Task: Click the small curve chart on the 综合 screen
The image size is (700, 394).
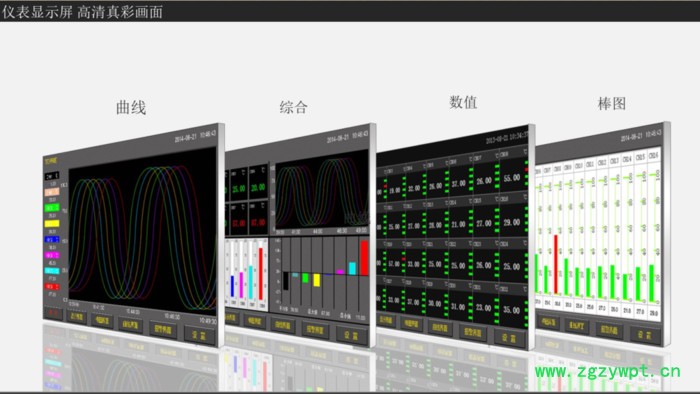Action: point(322,191)
